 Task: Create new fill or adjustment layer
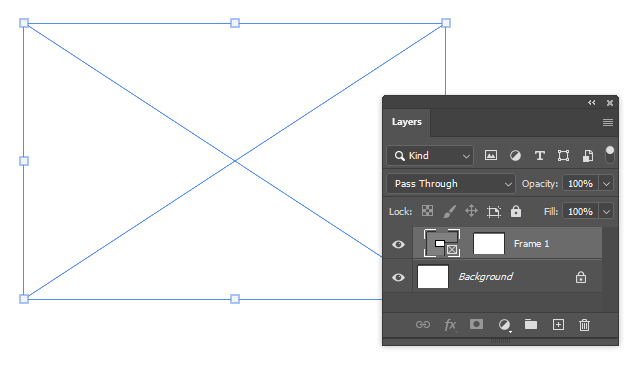click(504, 325)
